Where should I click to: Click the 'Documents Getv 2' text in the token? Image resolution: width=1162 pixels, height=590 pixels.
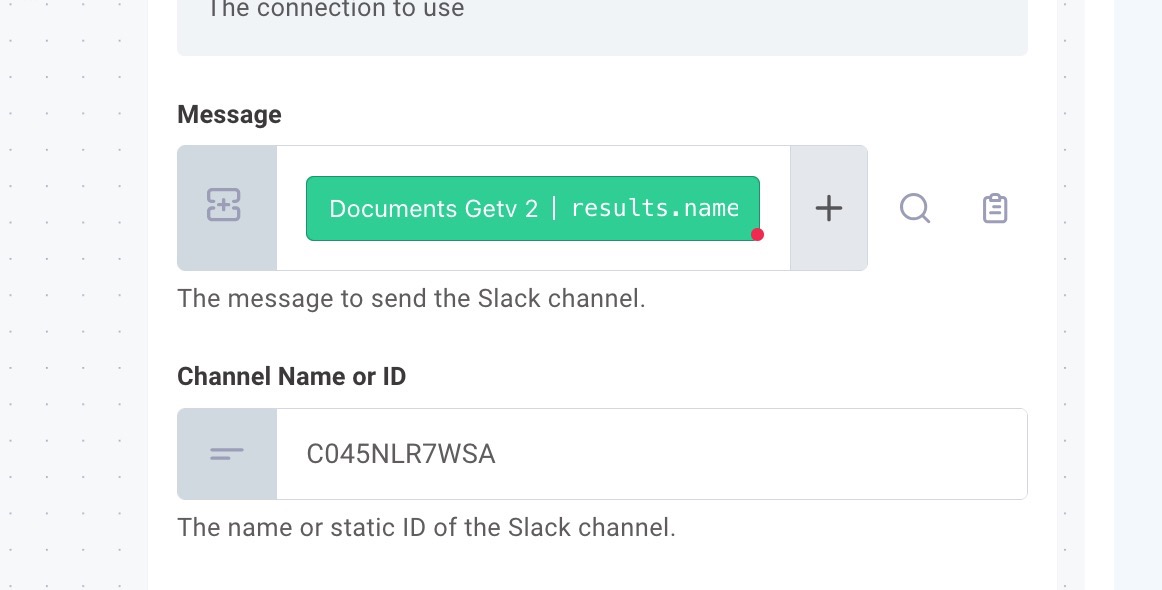pyautogui.click(x=434, y=209)
